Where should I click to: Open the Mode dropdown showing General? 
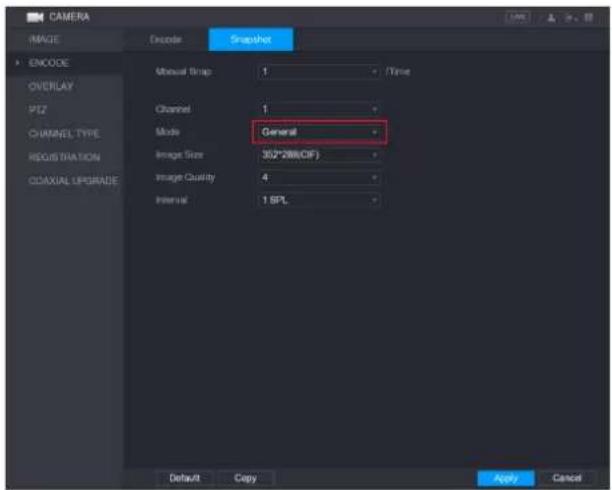(318, 132)
